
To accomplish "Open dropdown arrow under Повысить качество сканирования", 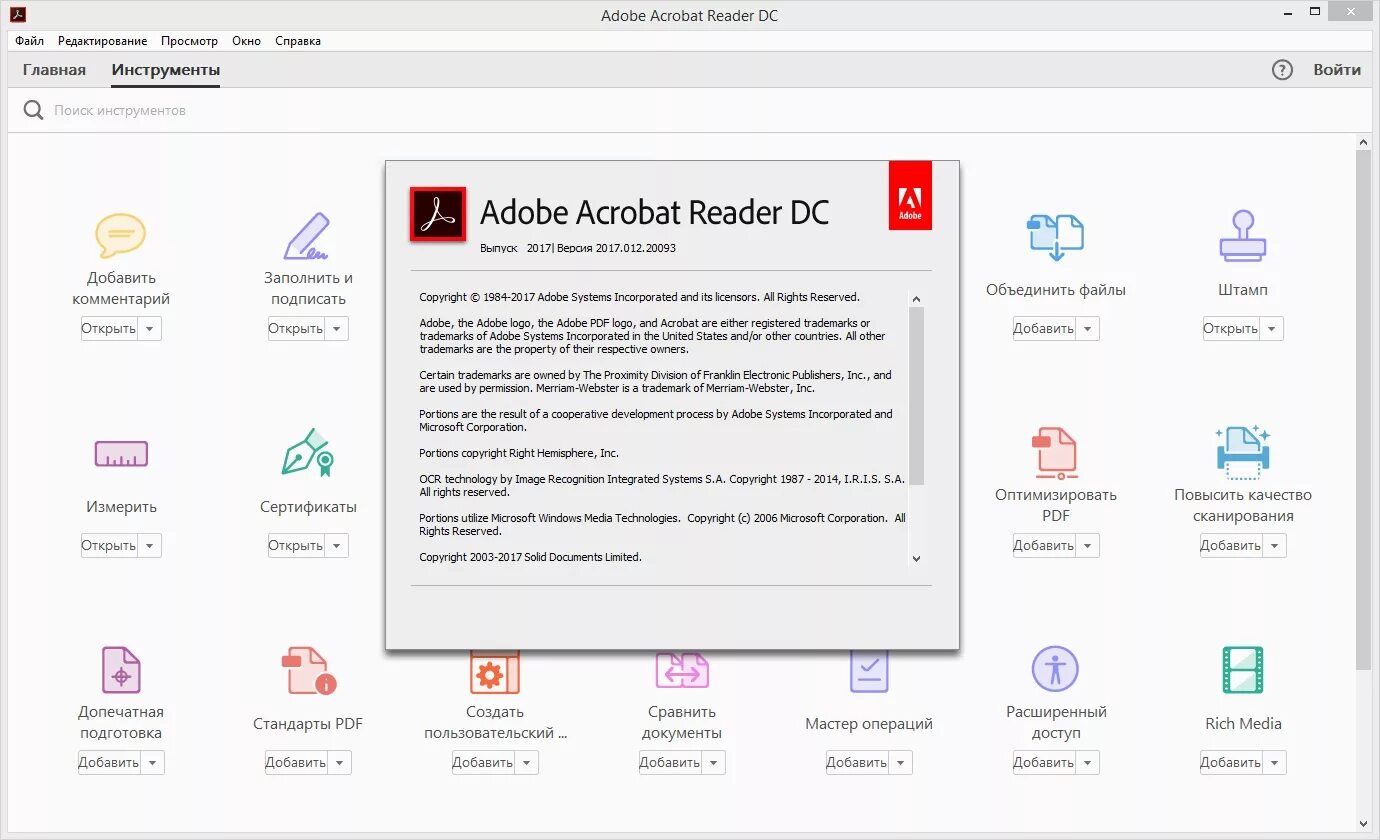I will (1275, 545).
